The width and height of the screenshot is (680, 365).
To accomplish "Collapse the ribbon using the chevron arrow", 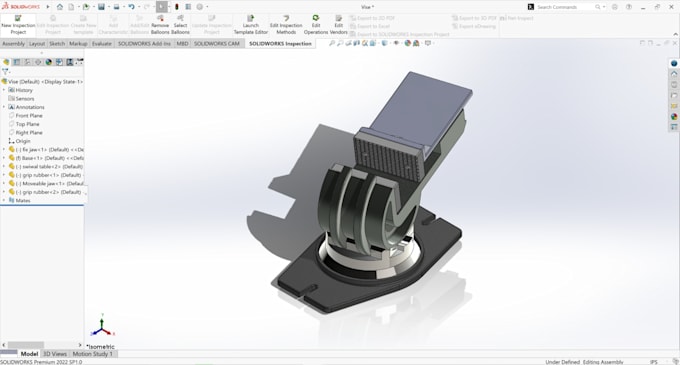I will coord(675,34).
